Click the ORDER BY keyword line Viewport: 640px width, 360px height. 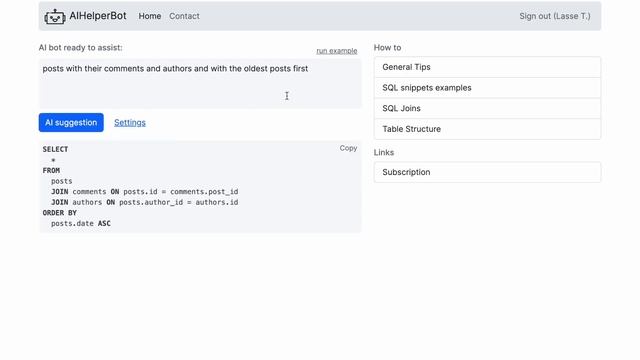[x=60, y=213]
